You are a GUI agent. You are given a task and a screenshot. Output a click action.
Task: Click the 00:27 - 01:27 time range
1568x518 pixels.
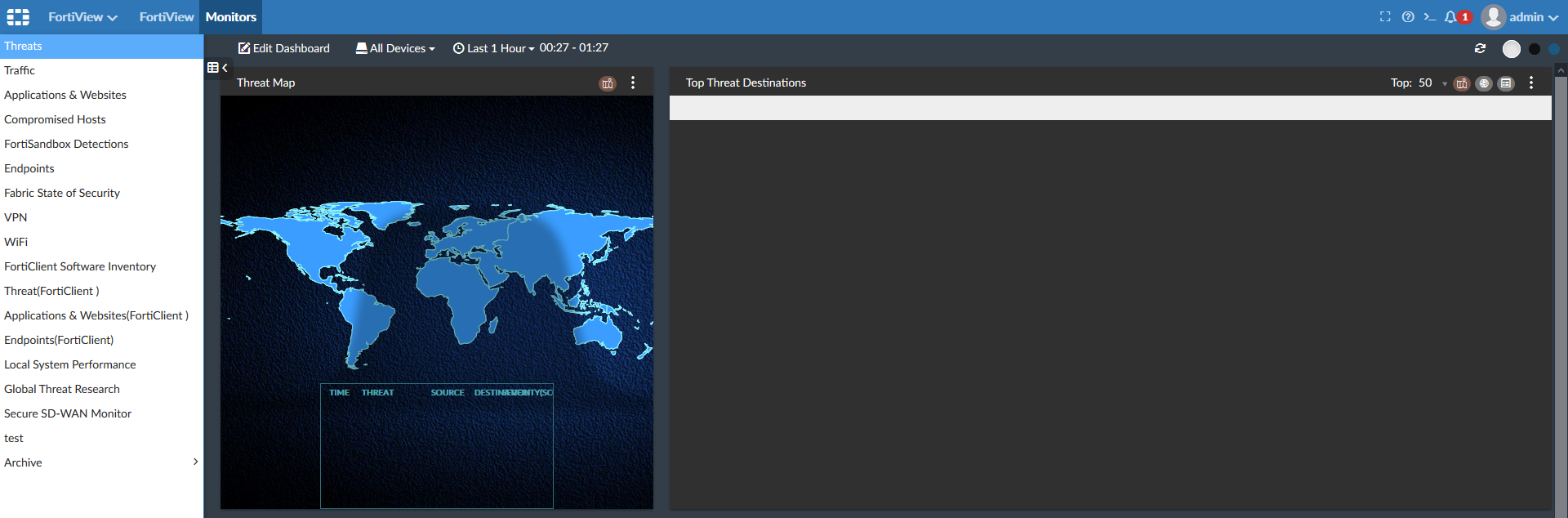574,47
